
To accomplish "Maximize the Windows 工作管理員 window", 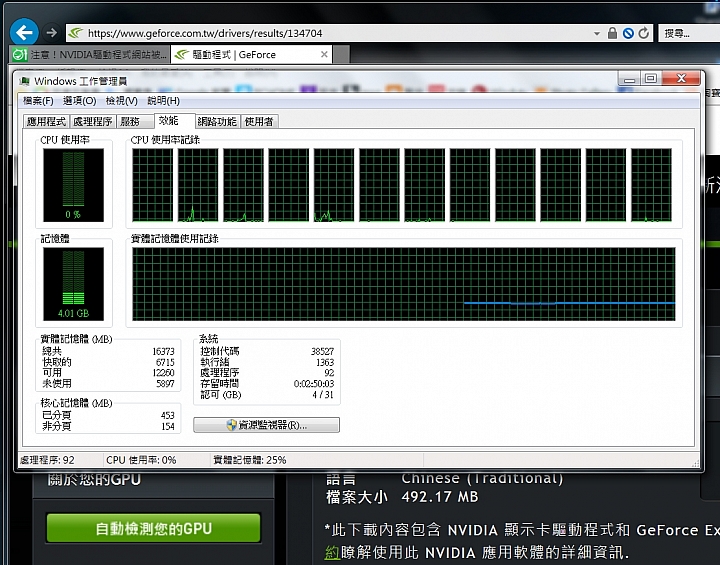I will (651, 79).
